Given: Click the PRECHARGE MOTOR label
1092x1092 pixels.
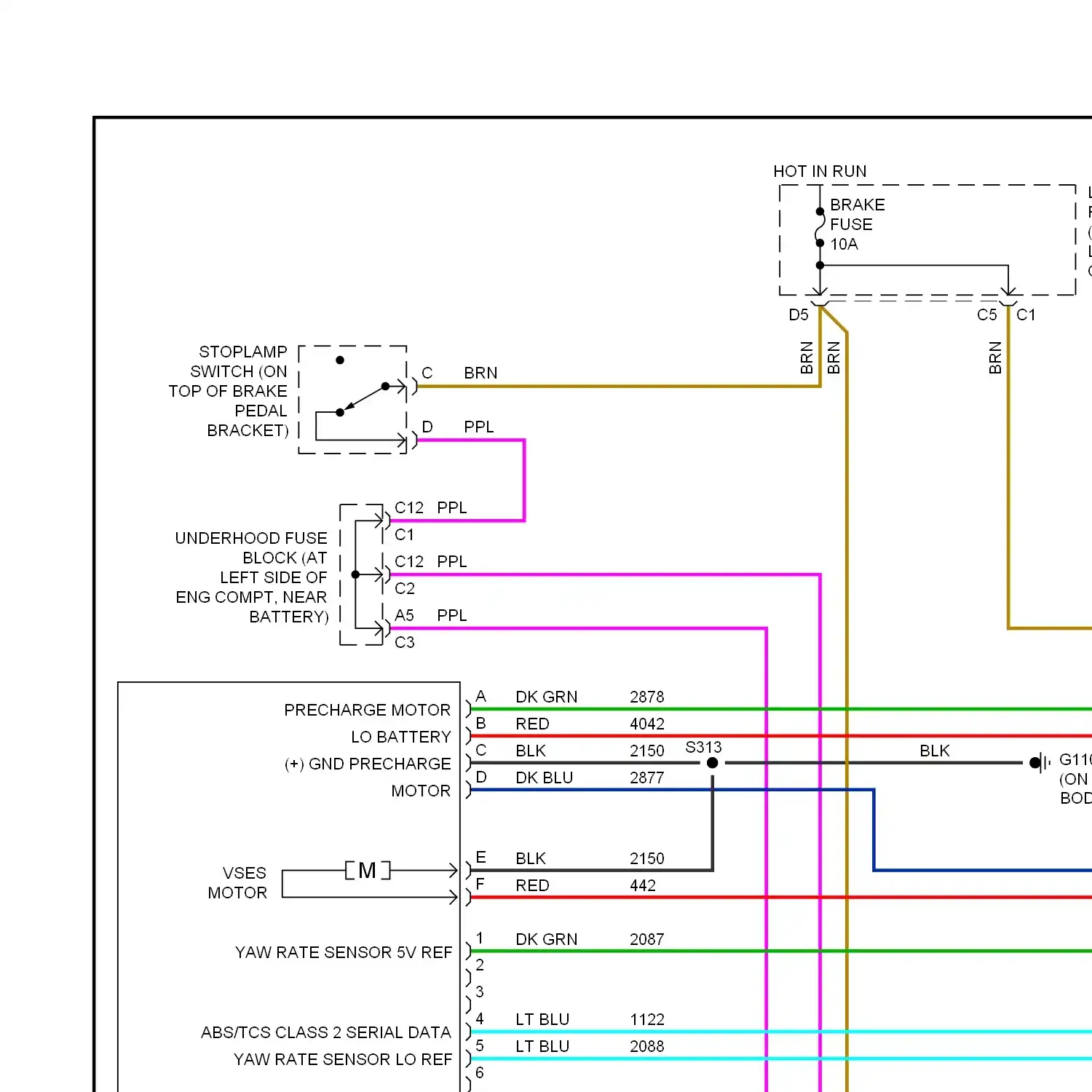Looking at the screenshot, I should 367,710.
